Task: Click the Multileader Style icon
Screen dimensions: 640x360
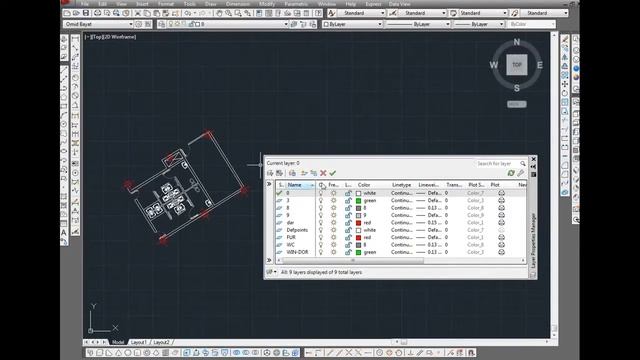Action: pyautogui.click(x=514, y=13)
